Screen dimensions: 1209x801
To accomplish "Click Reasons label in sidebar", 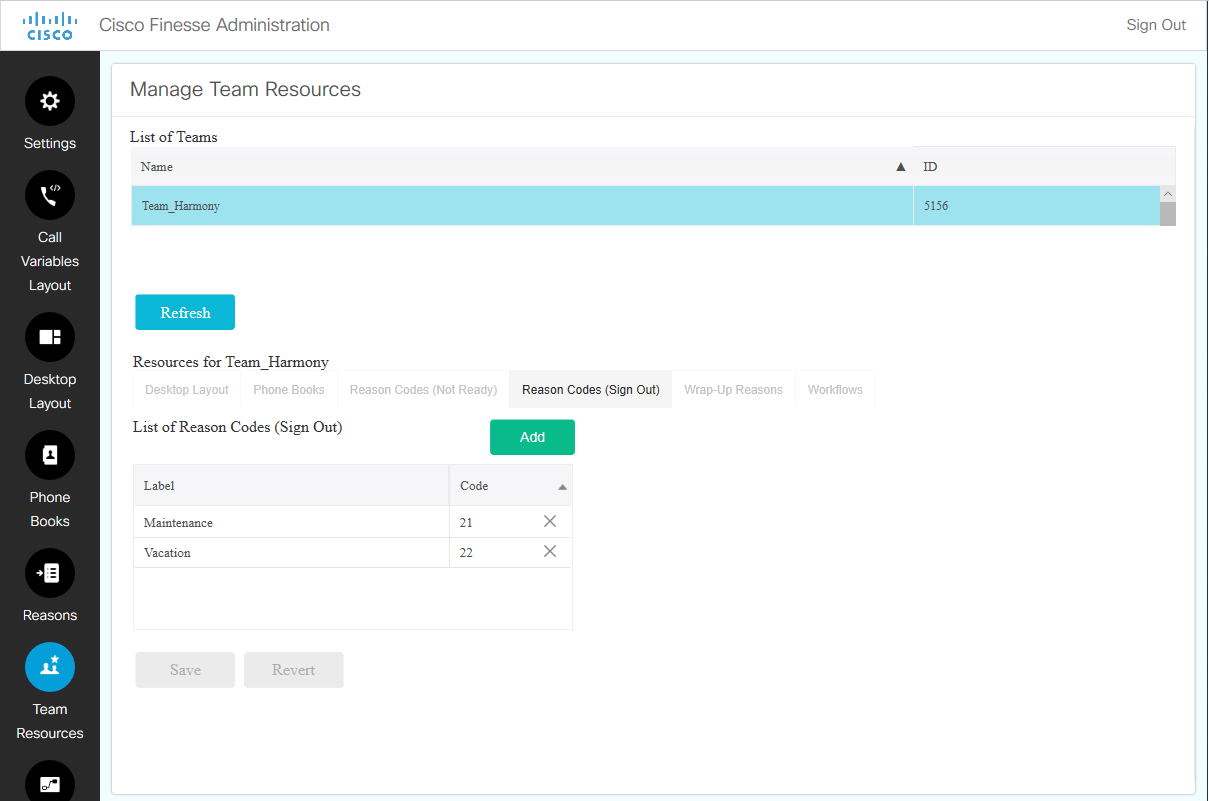I will pos(50,615).
